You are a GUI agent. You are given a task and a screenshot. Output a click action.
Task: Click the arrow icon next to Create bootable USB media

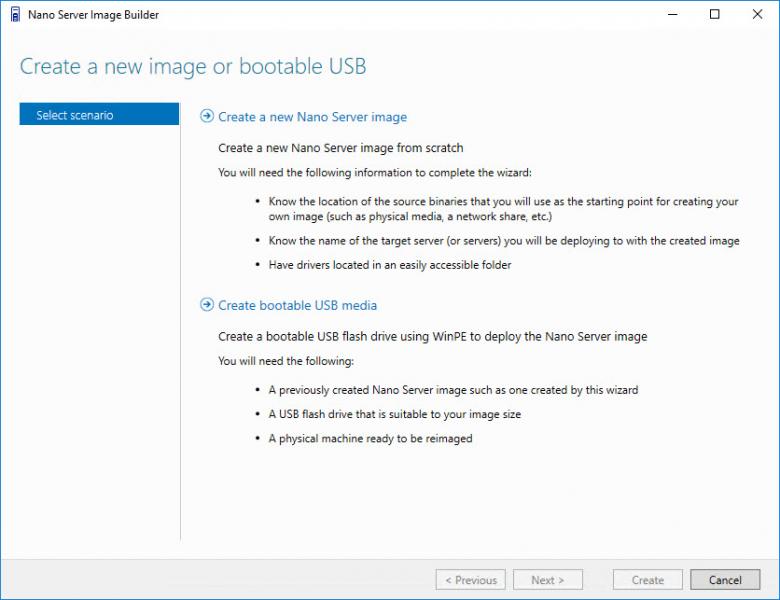pos(207,305)
